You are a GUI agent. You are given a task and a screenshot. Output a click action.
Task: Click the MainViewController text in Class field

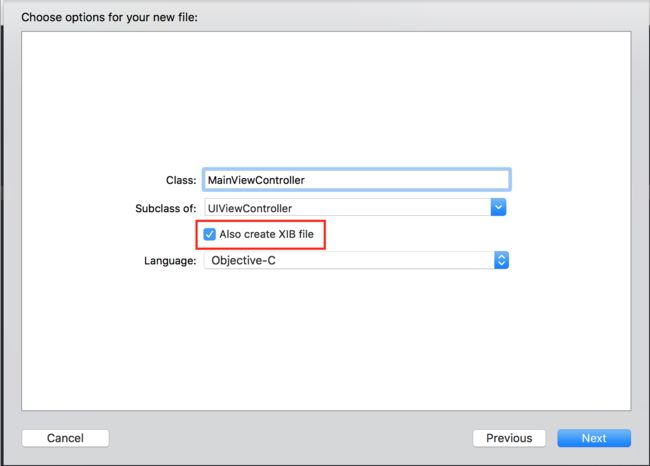(x=256, y=180)
